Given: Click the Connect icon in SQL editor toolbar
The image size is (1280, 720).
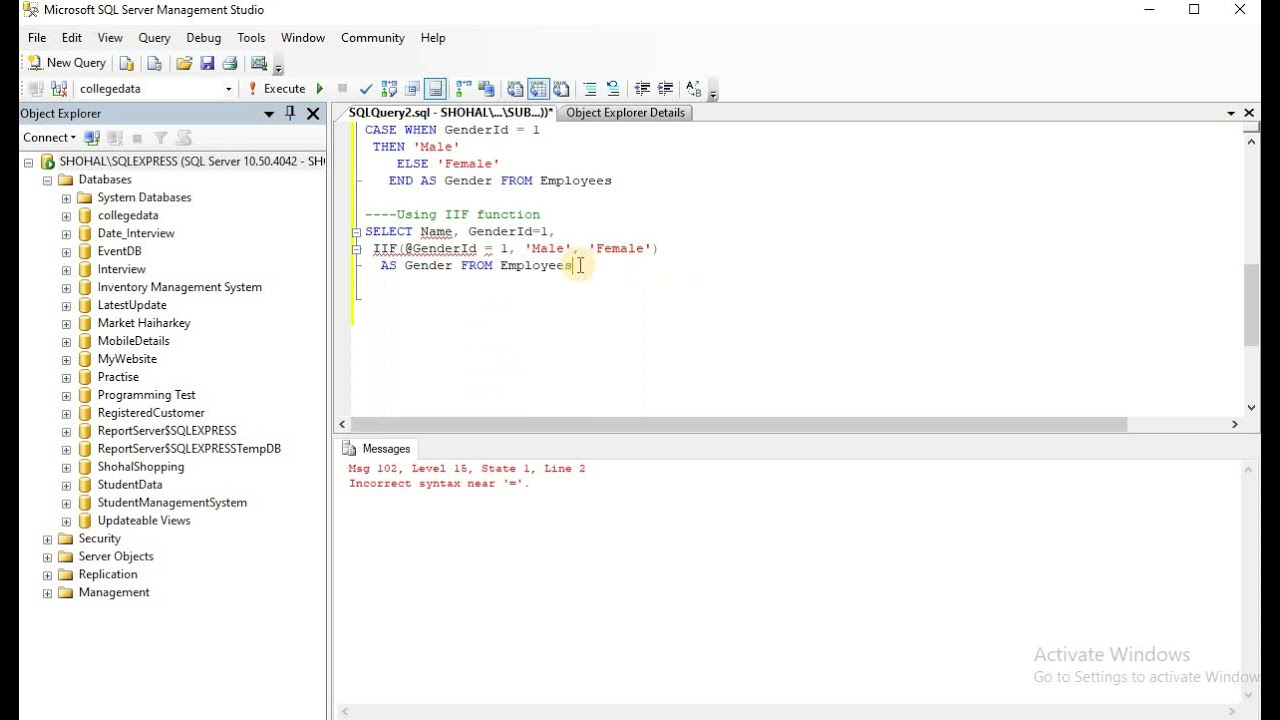Looking at the screenshot, I should [x=35, y=89].
